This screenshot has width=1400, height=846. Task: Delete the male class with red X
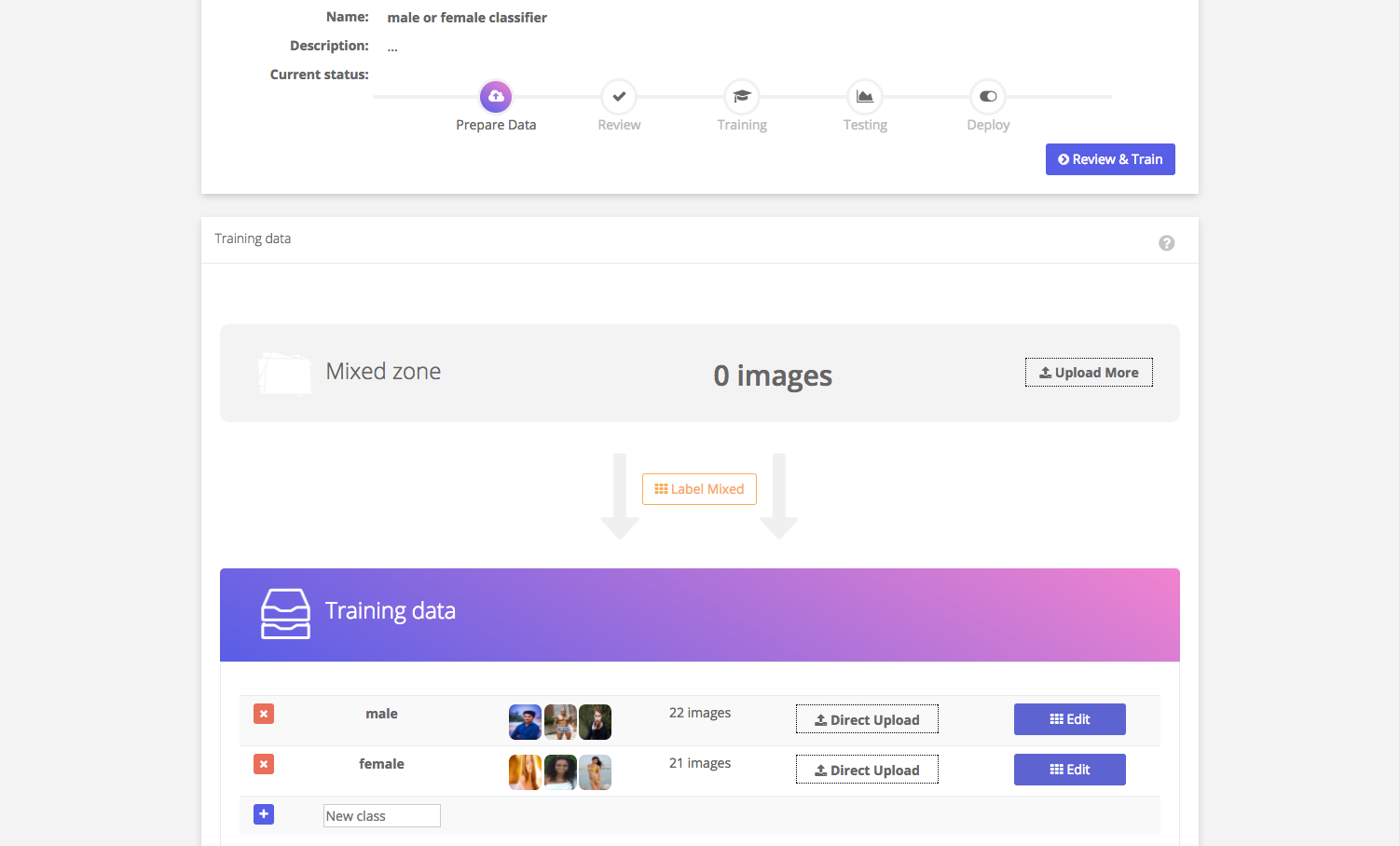coord(264,714)
